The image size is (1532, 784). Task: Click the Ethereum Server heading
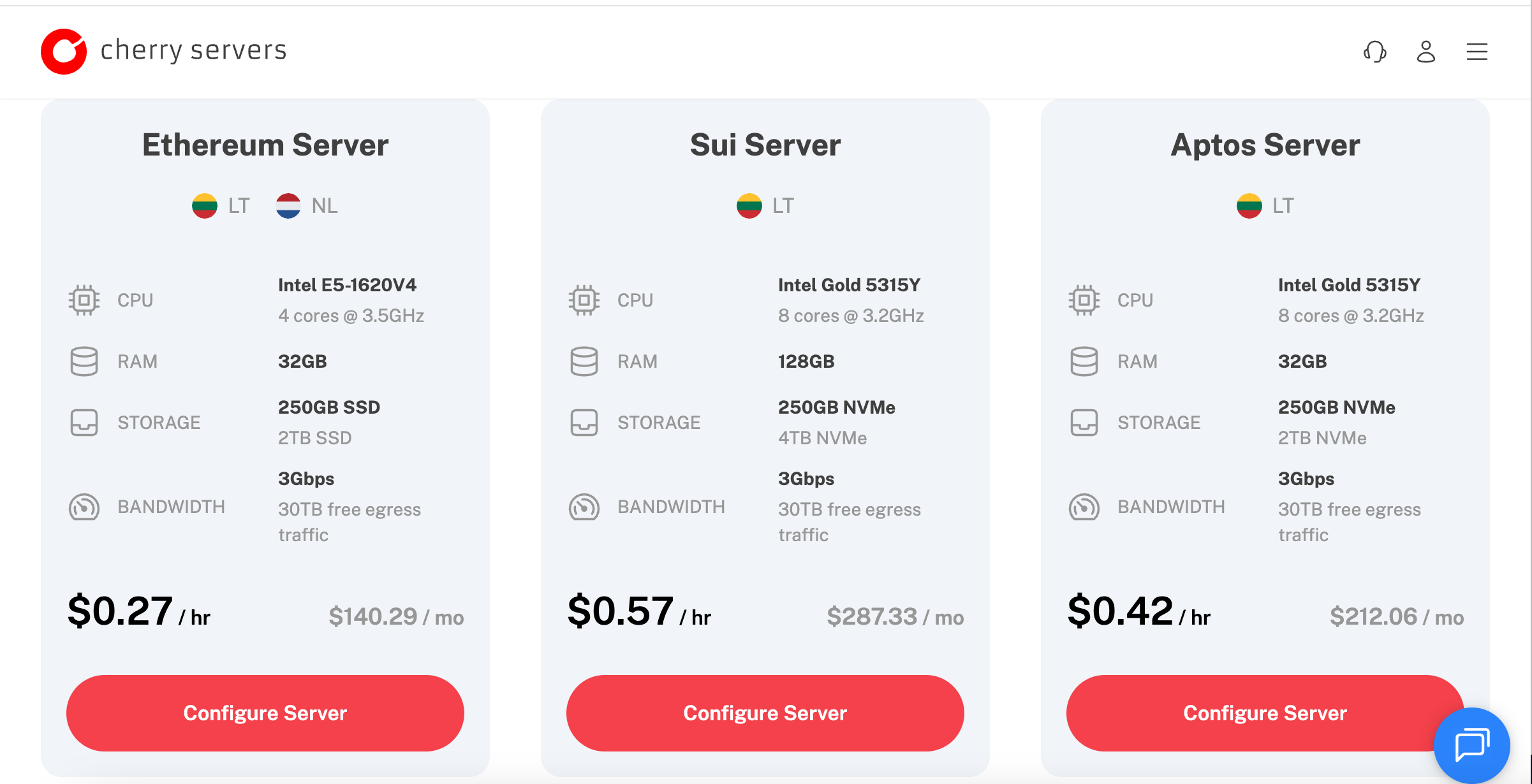point(265,145)
